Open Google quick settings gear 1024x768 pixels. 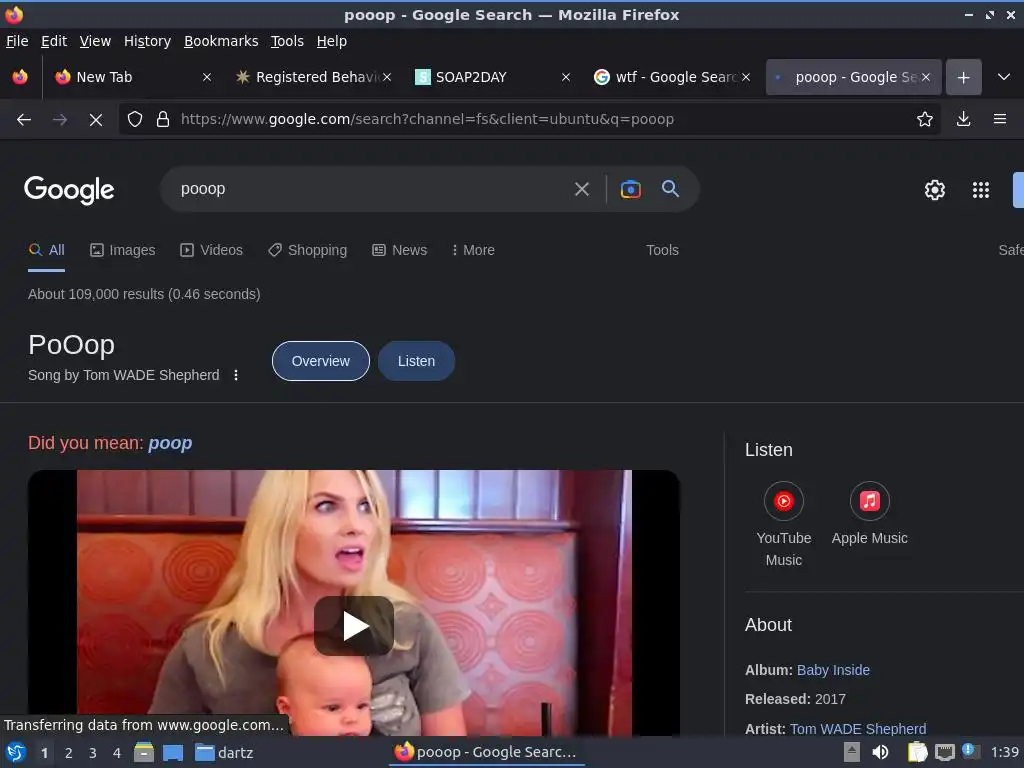point(935,190)
